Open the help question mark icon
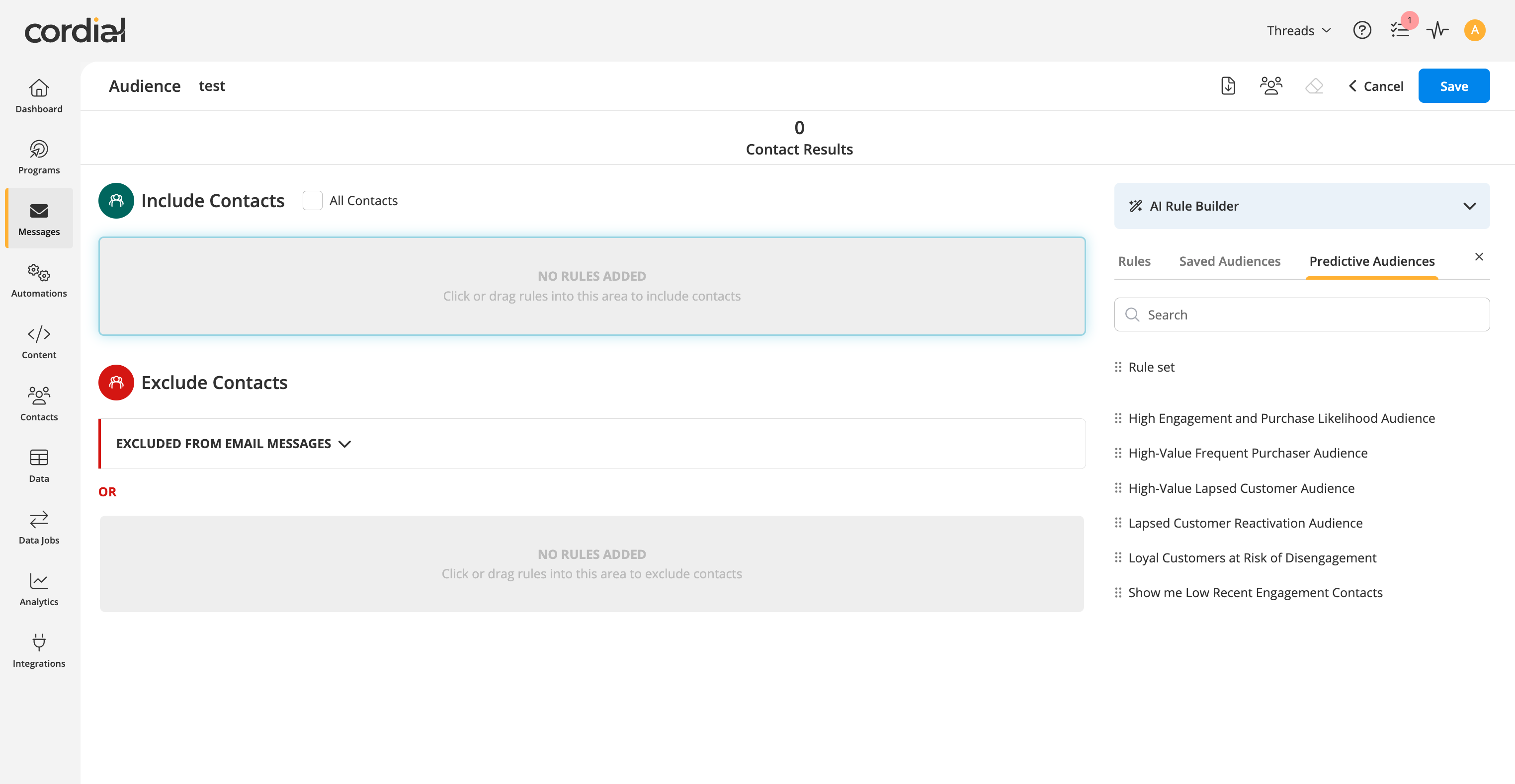The width and height of the screenshot is (1515, 784). pyautogui.click(x=1362, y=30)
